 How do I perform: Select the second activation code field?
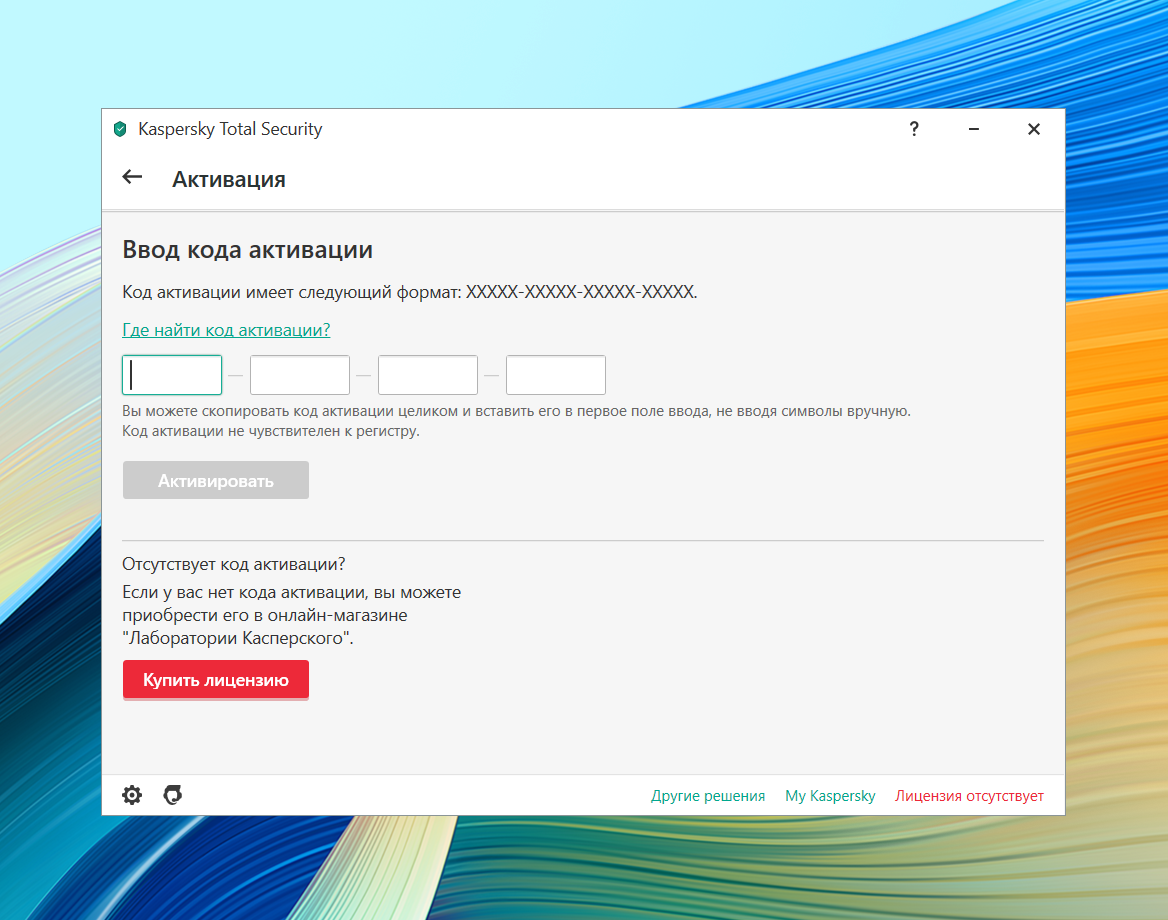coord(299,375)
